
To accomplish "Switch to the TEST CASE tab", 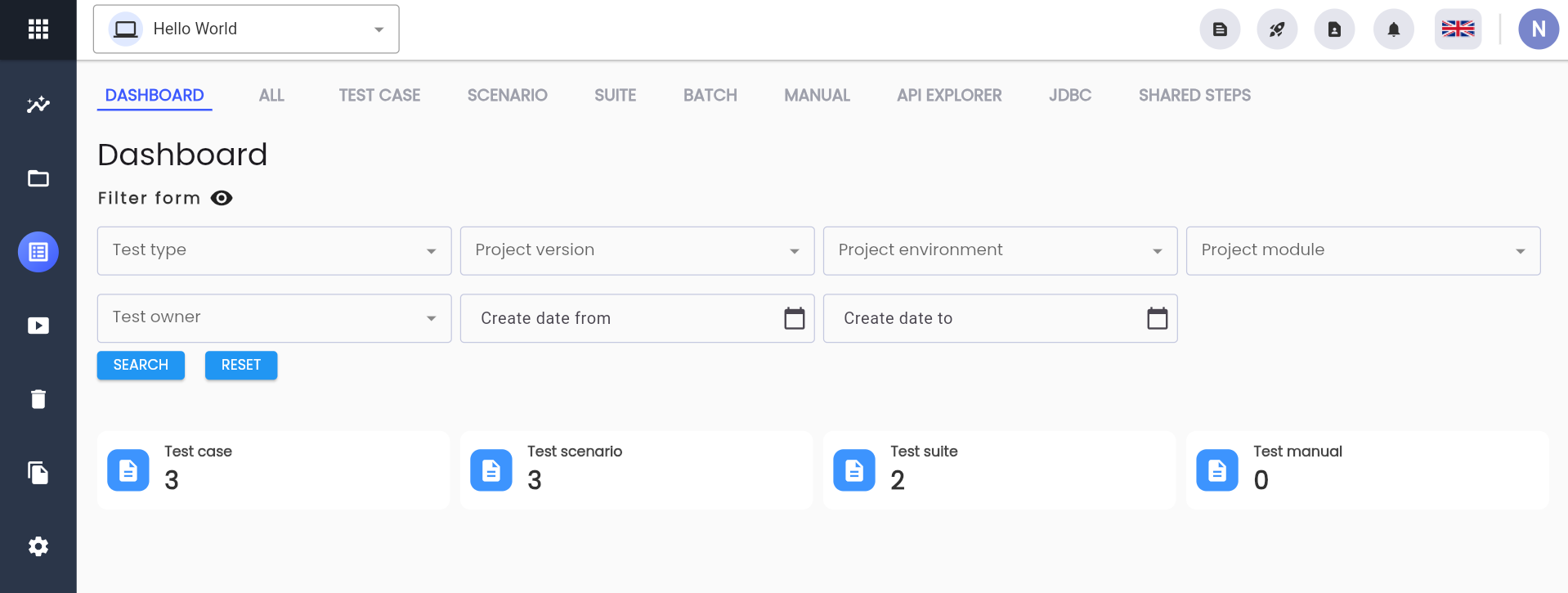I will (379, 96).
